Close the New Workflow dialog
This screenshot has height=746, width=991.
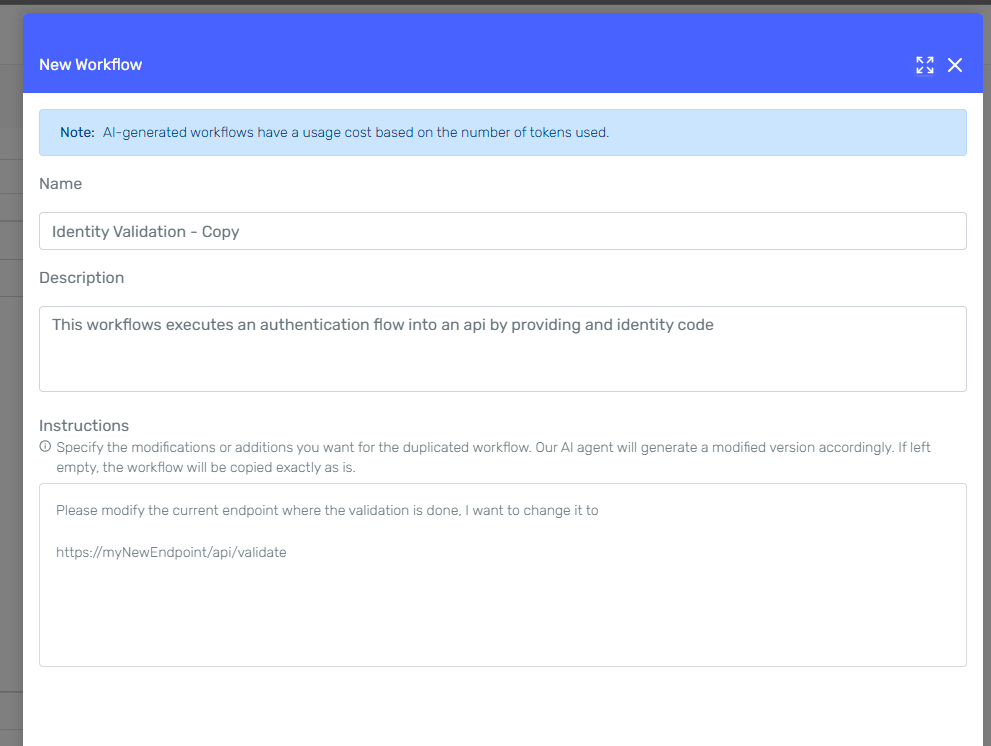tap(955, 65)
